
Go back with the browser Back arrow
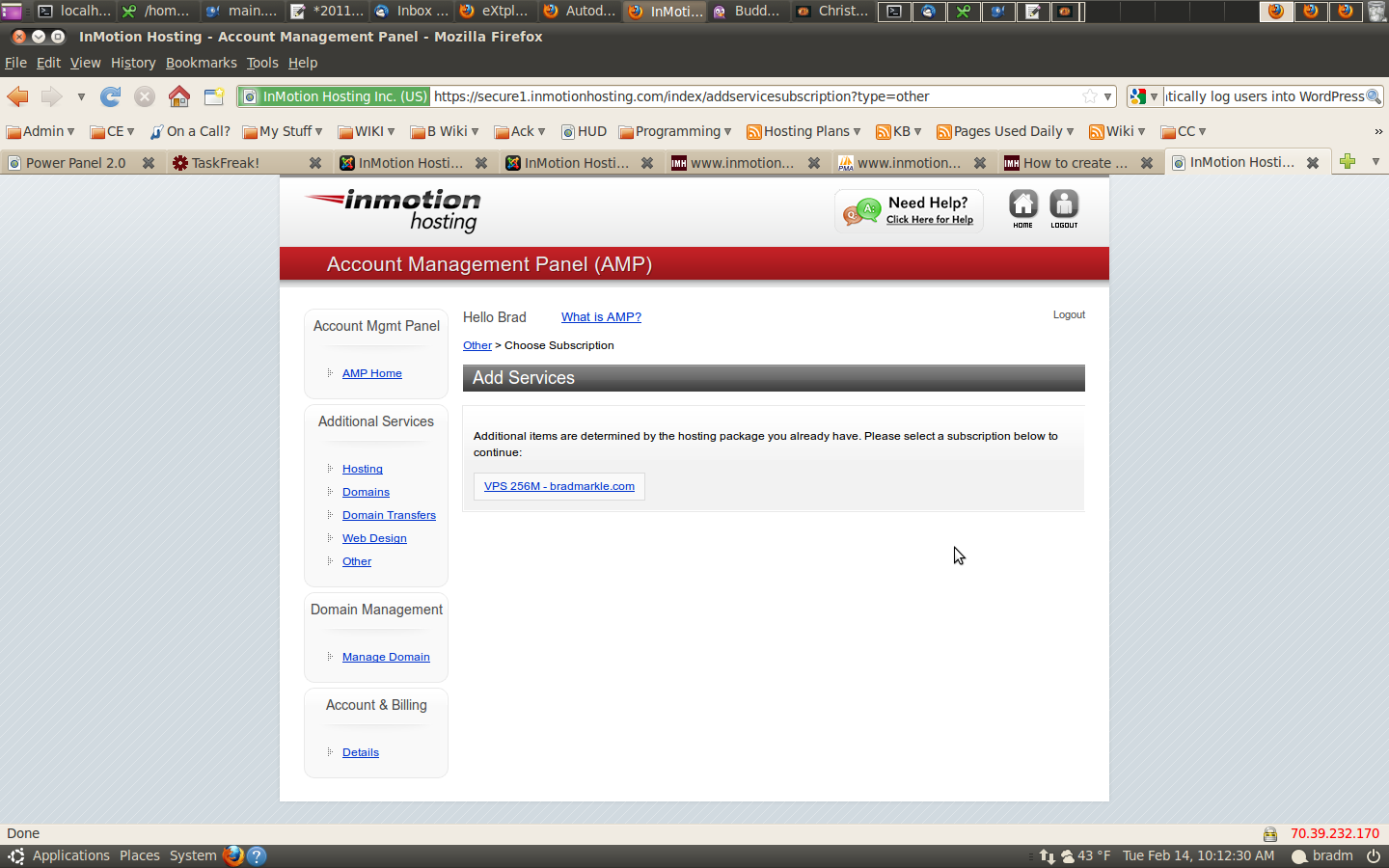point(17,96)
